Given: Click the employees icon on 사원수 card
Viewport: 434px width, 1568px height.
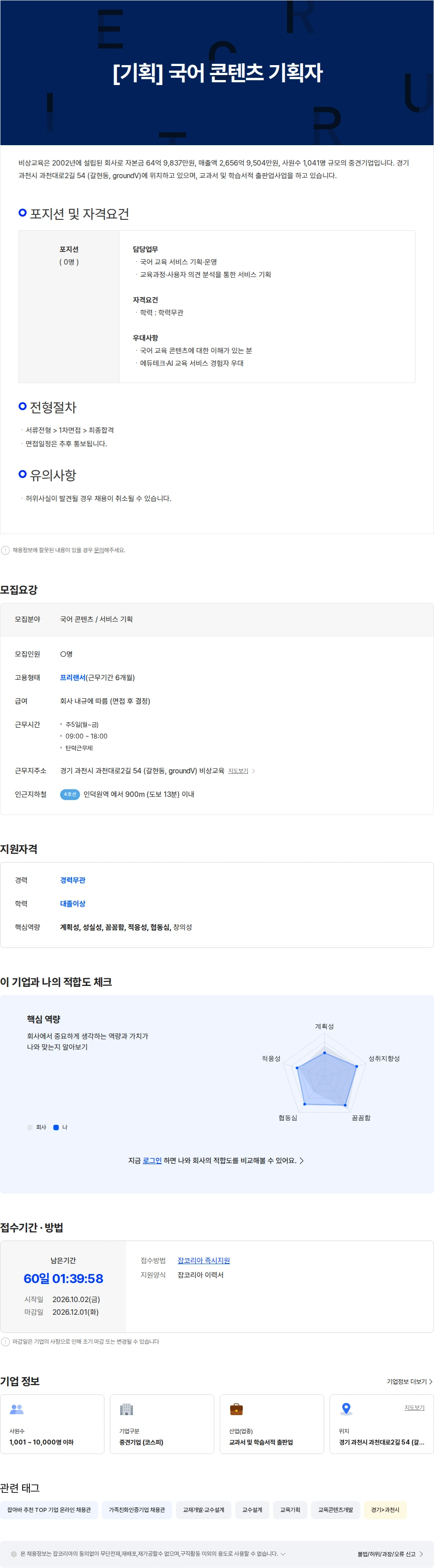Looking at the screenshot, I should (16, 1408).
